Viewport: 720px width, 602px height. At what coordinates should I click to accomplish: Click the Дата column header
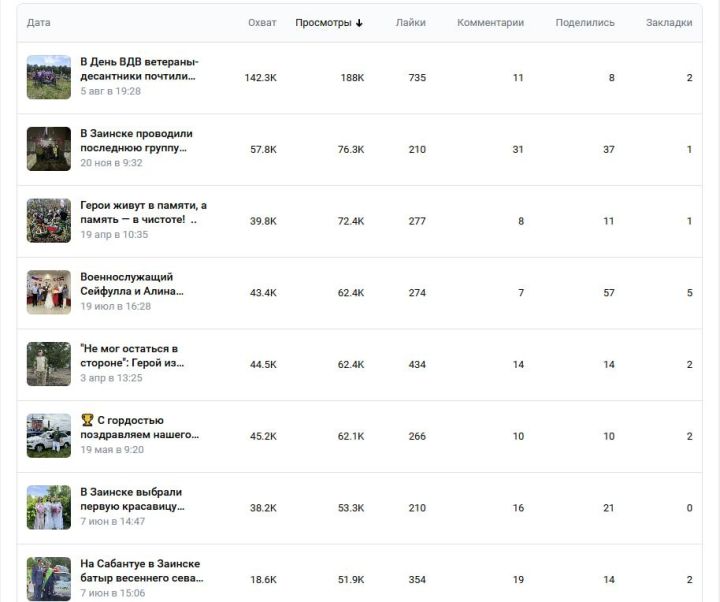click(39, 23)
